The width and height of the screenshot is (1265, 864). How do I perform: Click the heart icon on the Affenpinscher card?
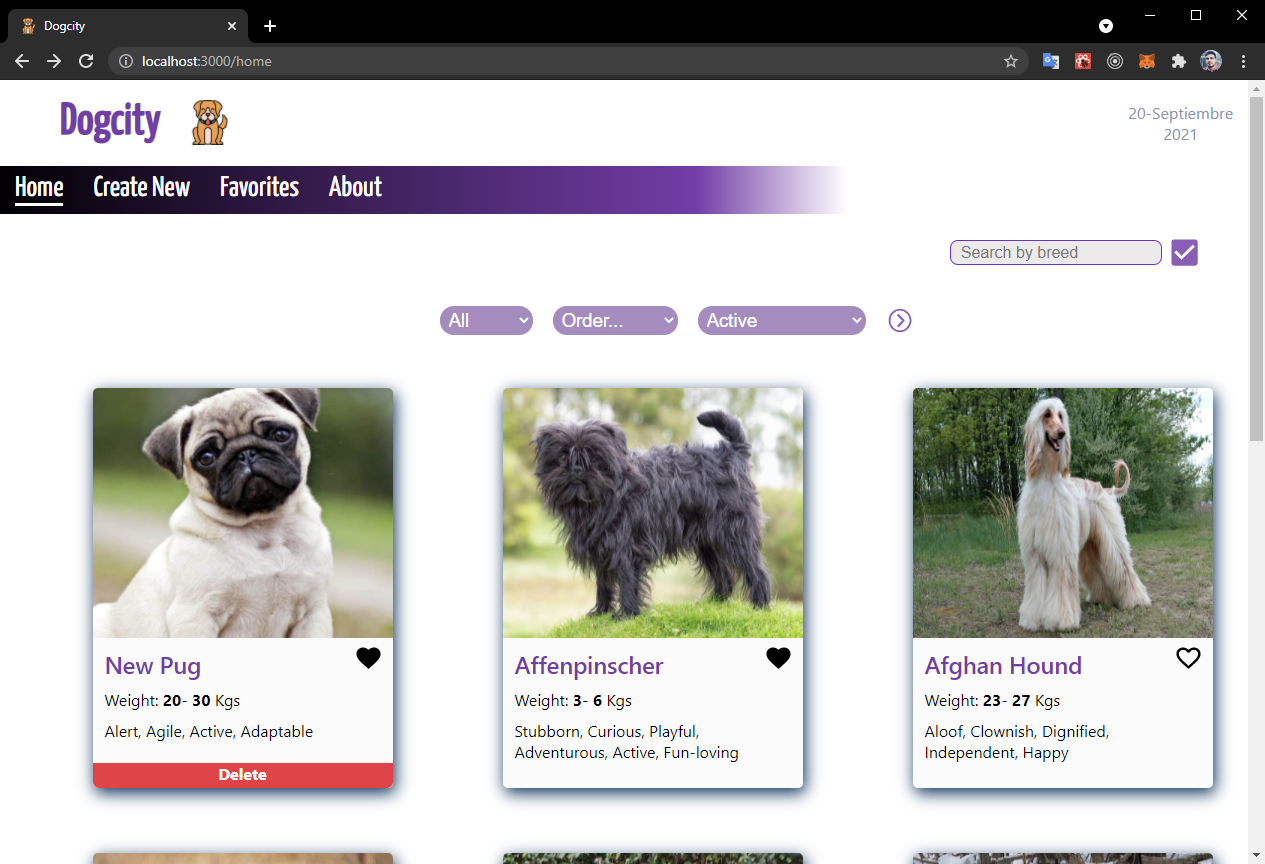pyautogui.click(x=778, y=657)
